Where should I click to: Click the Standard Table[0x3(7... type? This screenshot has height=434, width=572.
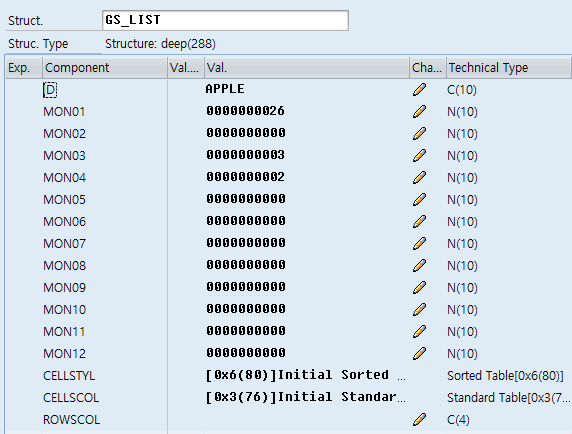coord(509,398)
